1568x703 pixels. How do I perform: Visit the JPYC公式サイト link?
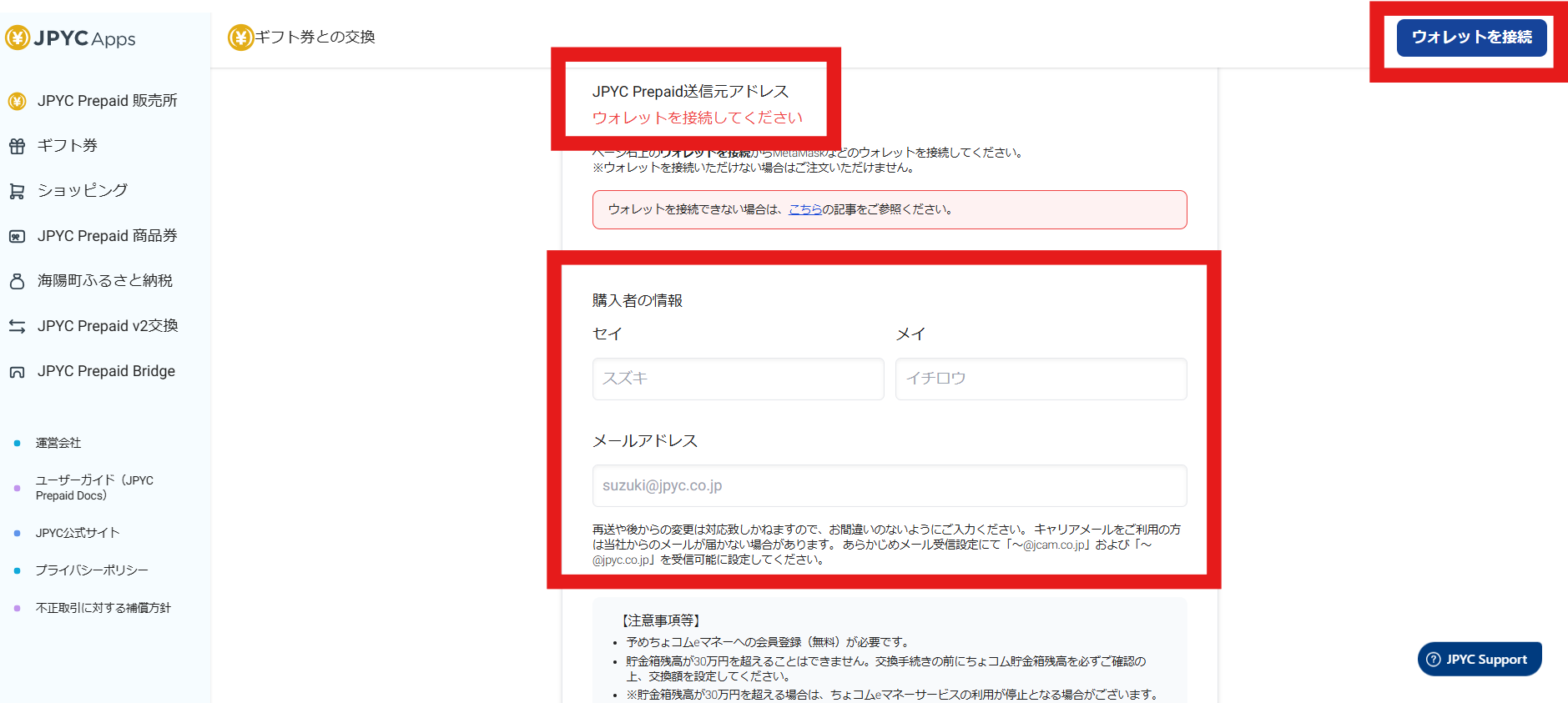(78, 533)
